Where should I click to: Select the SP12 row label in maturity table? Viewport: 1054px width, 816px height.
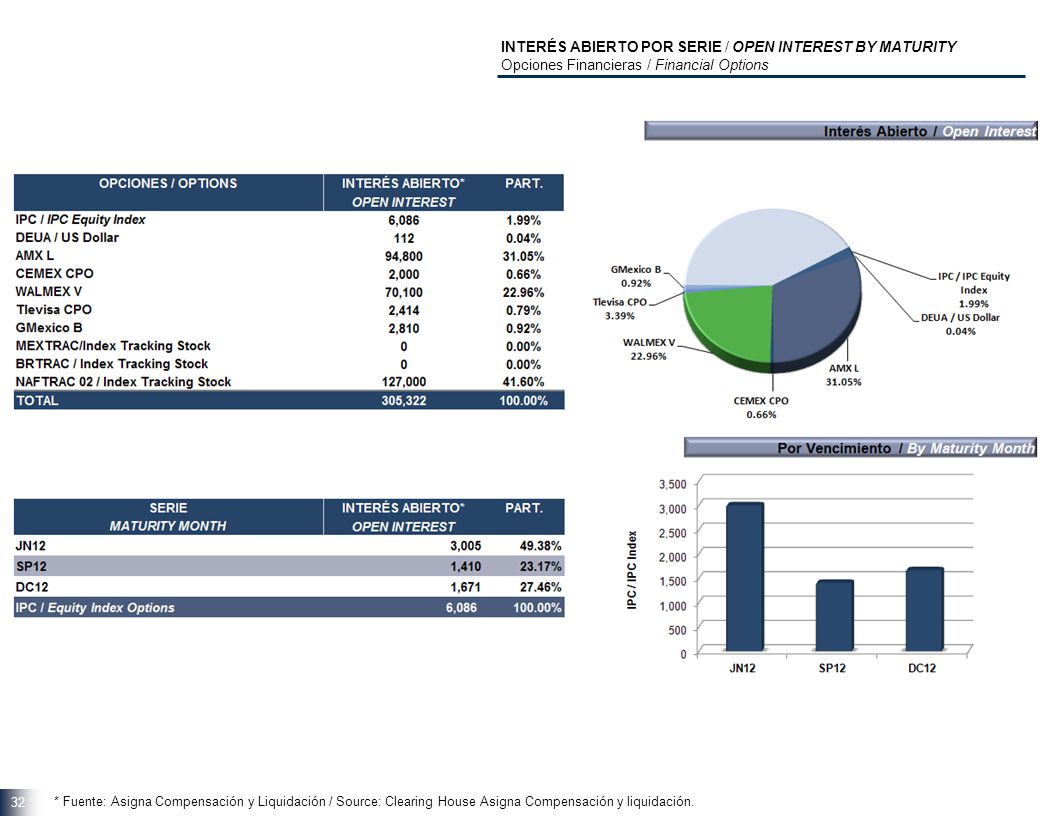31,567
